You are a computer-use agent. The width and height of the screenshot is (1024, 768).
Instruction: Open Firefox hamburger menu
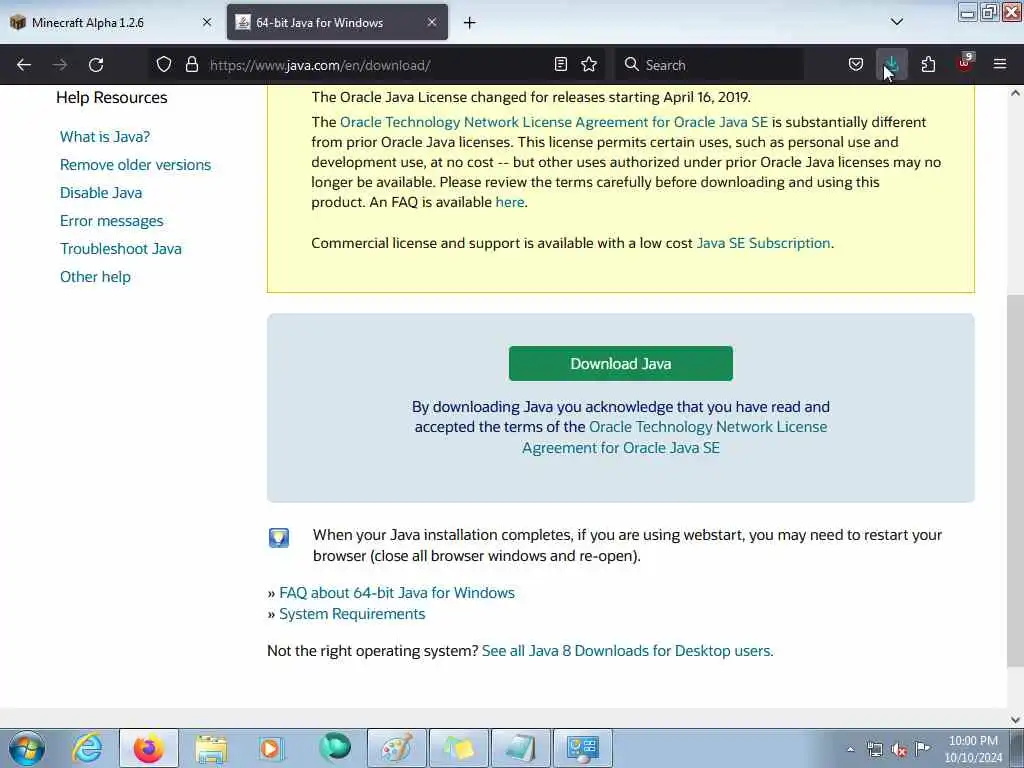1000,65
